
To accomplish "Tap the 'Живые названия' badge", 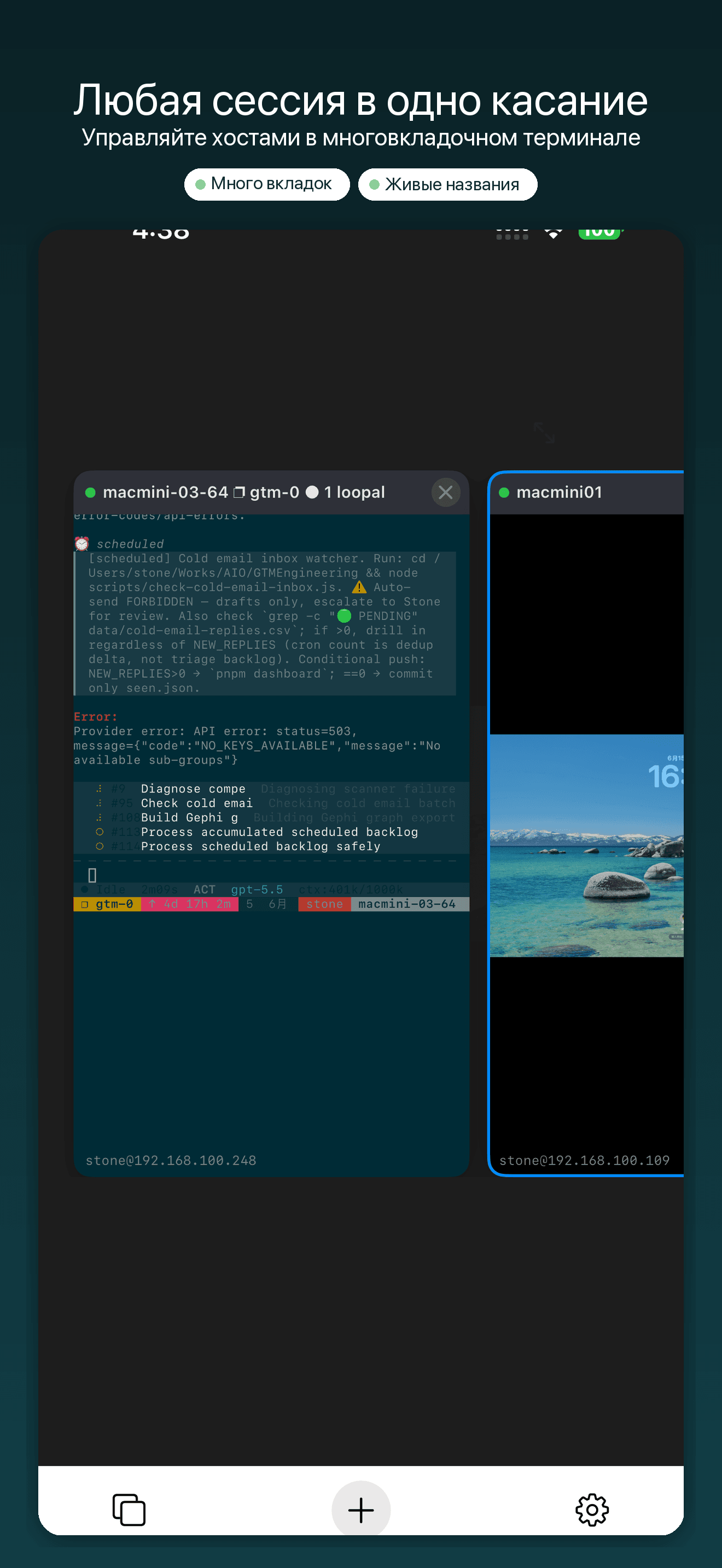I will [x=447, y=184].
